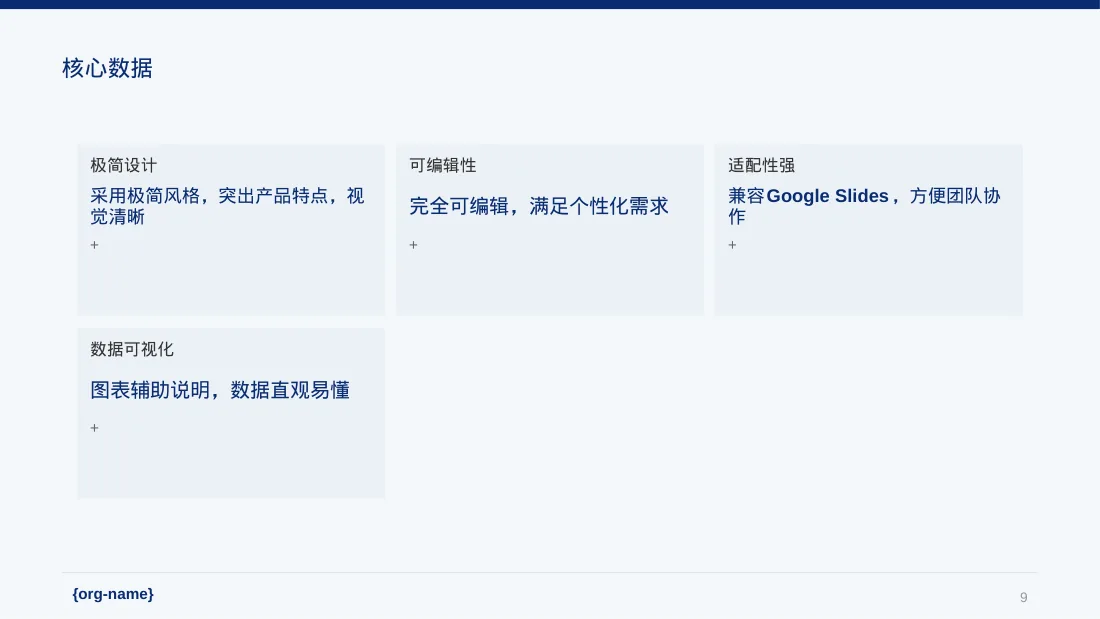Click the plus sign under 极简设计 card
The height and width of the screenshot is (619, 1100).
coord(95,245)
